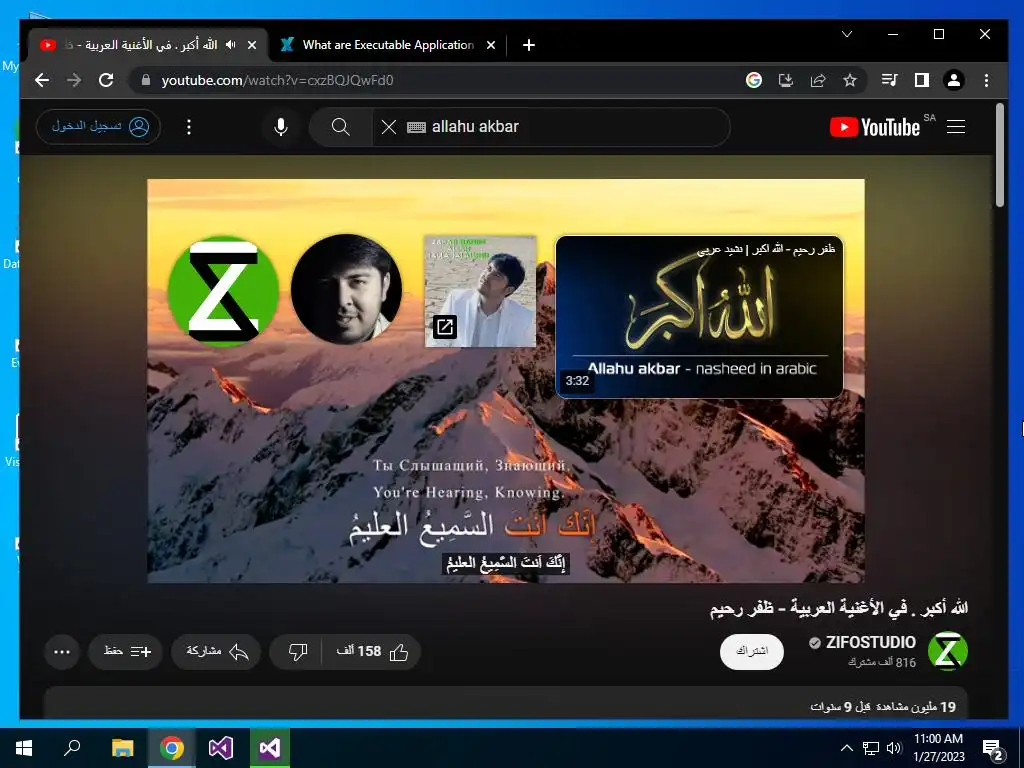Viewport: 1024px width, 768px height.
Task: Toggle Chrome side panel
Action: (x=921, y=80)
